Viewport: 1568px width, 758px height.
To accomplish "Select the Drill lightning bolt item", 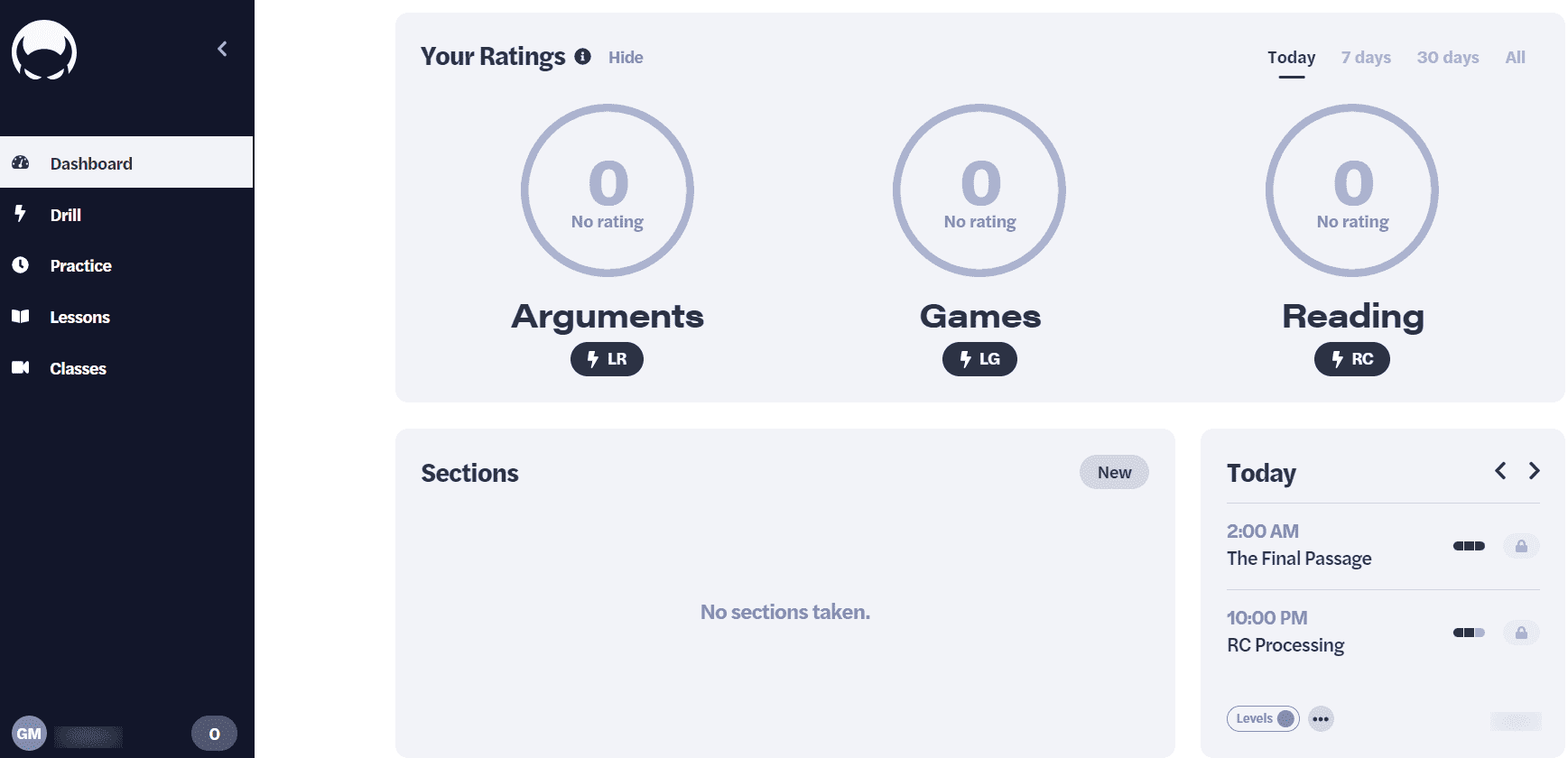I will 20,214.
